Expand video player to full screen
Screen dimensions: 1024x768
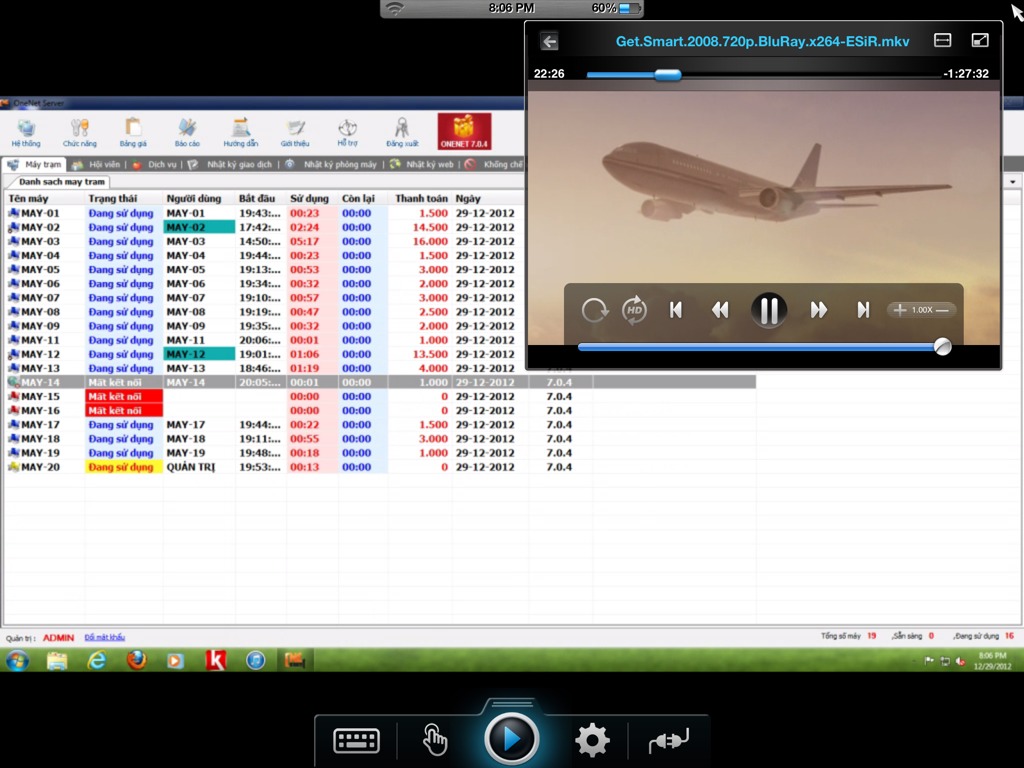click(980, 40)
